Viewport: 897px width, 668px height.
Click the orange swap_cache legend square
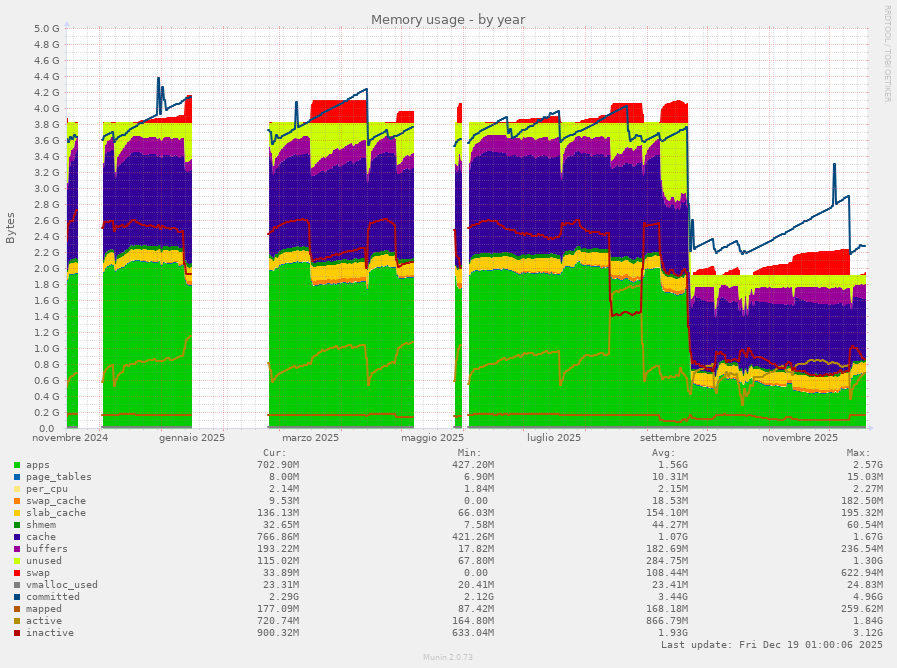16,500
